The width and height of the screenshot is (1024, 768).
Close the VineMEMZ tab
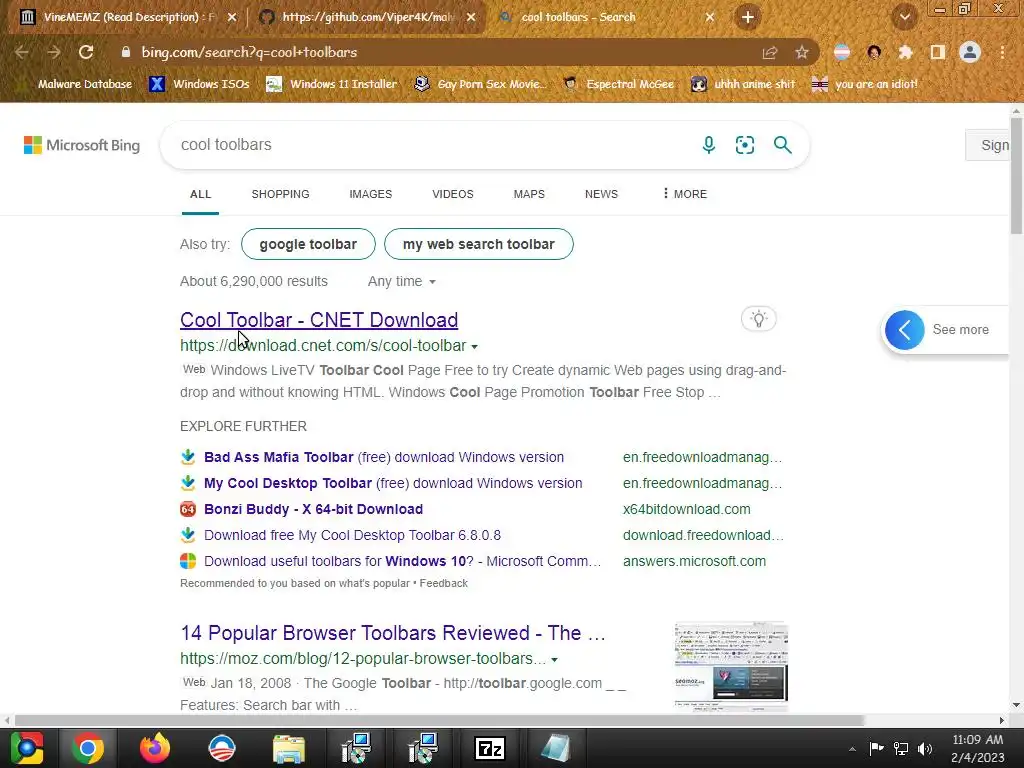(232, 17)
